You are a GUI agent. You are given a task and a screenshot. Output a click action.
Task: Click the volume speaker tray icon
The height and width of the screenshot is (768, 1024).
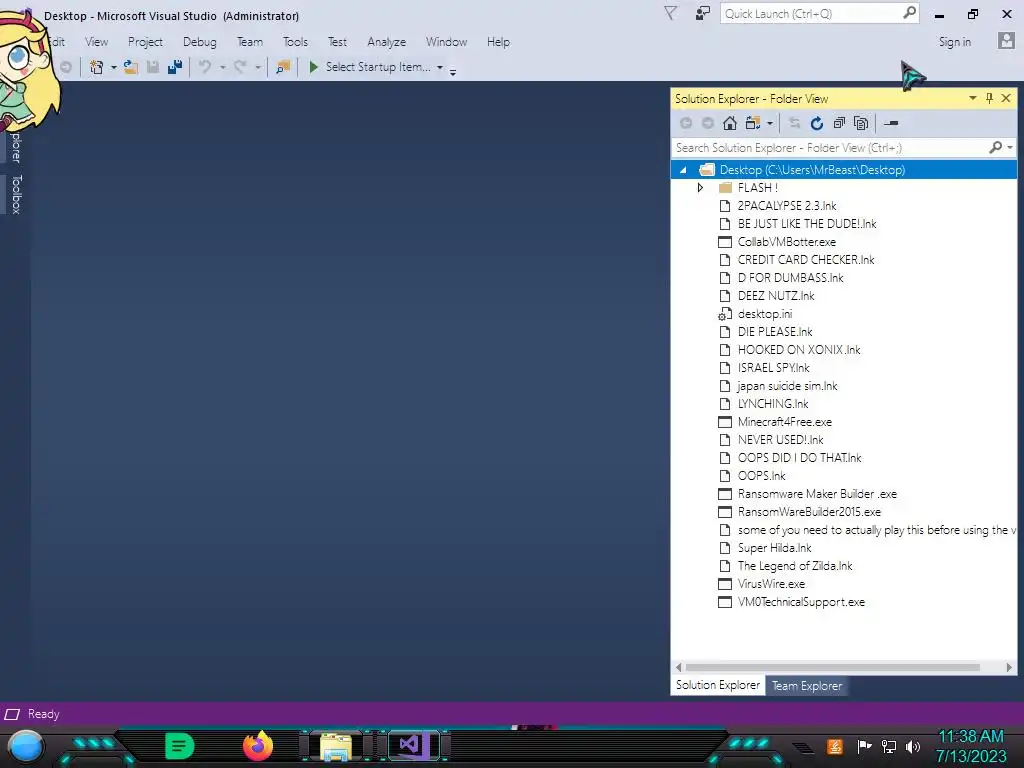point(913,746)
